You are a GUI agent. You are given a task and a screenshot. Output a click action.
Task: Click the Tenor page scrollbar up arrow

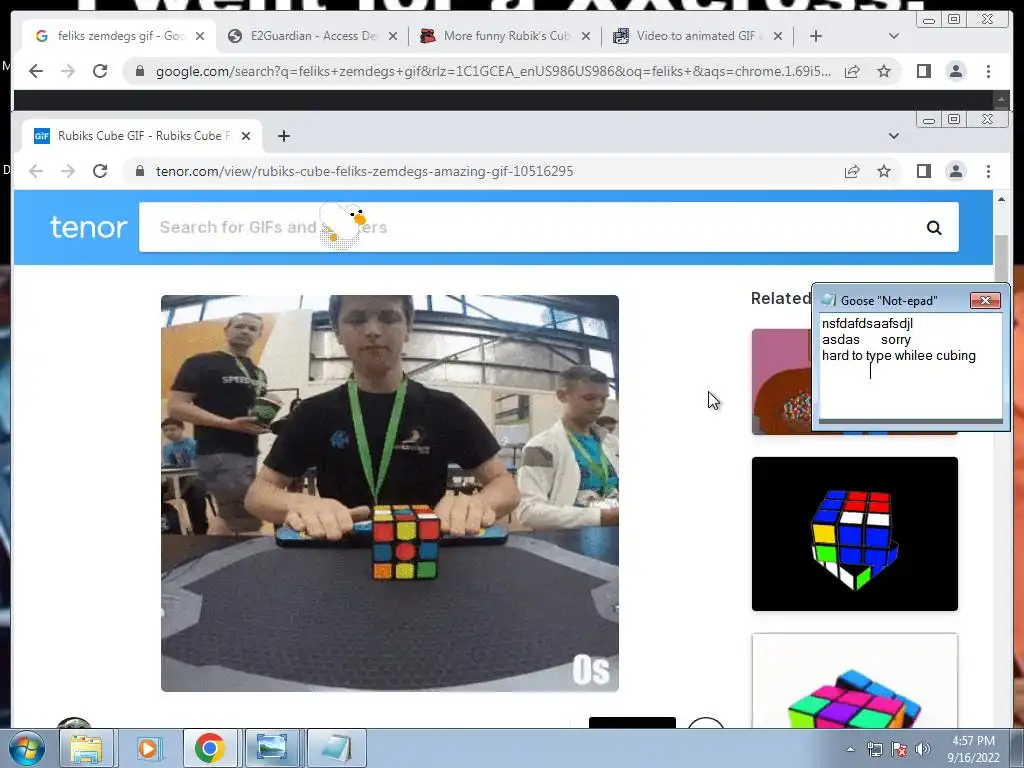click(1001, 199)
